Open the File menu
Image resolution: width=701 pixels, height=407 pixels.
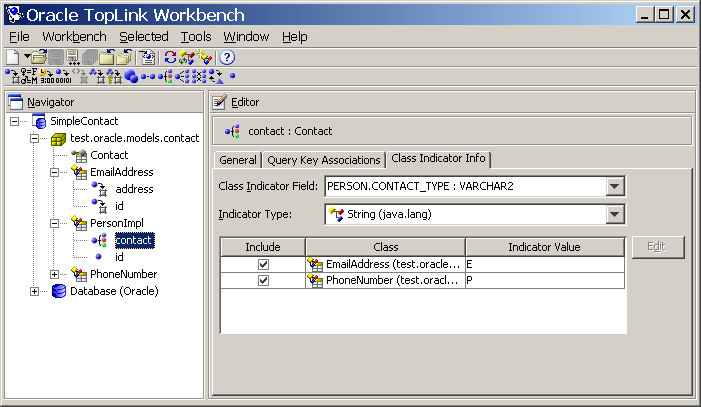tap(19, 37)
